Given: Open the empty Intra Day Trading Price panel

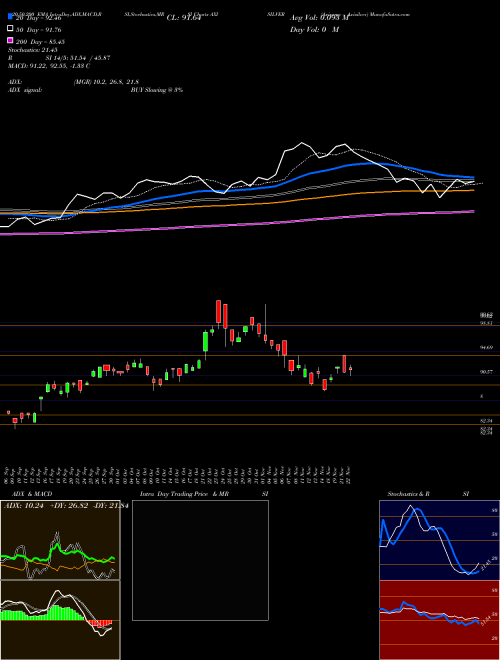Looking at the screenshot, I should 200,560.
